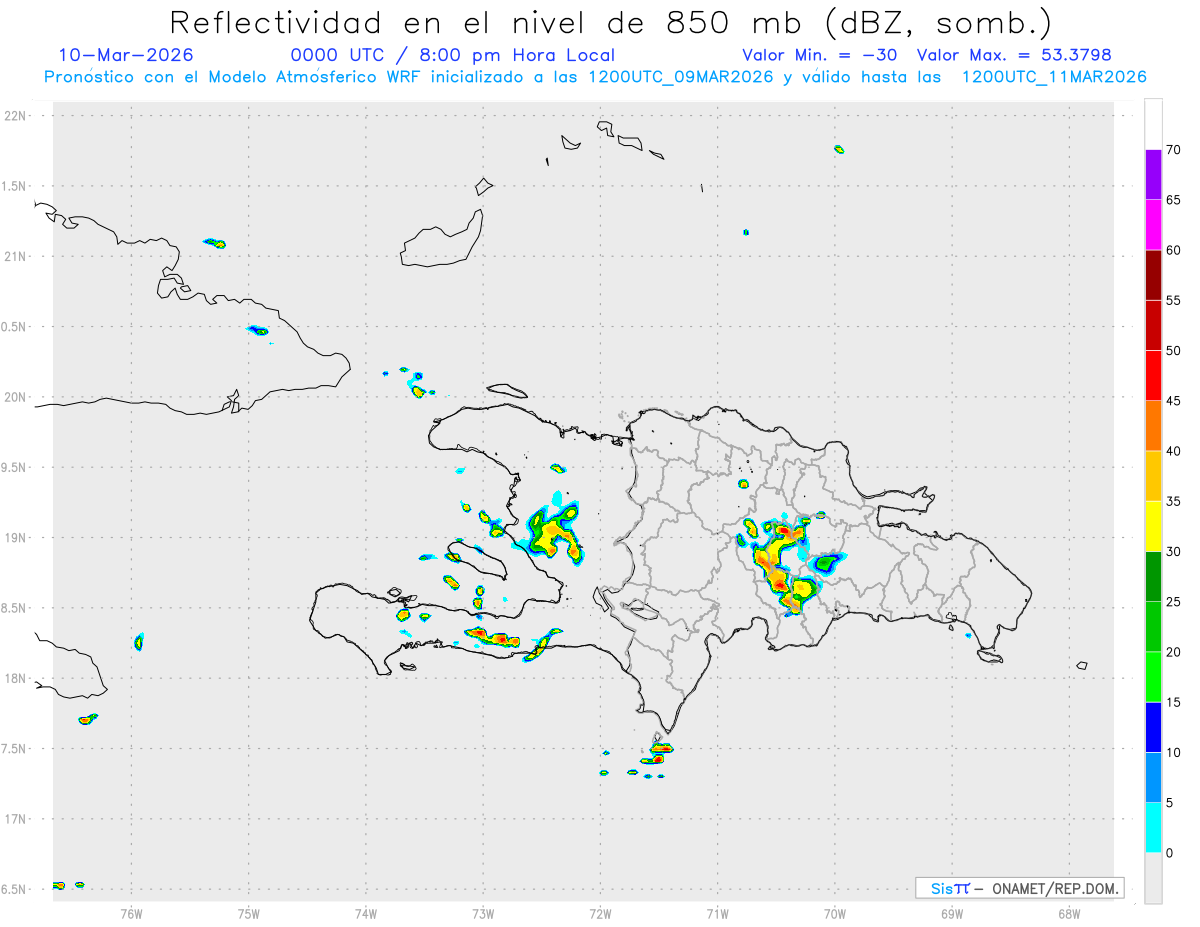Click the '1200UTC_09MAR2026' initialization time
This screenshot has height=927, width=1200.
point(679,77)
